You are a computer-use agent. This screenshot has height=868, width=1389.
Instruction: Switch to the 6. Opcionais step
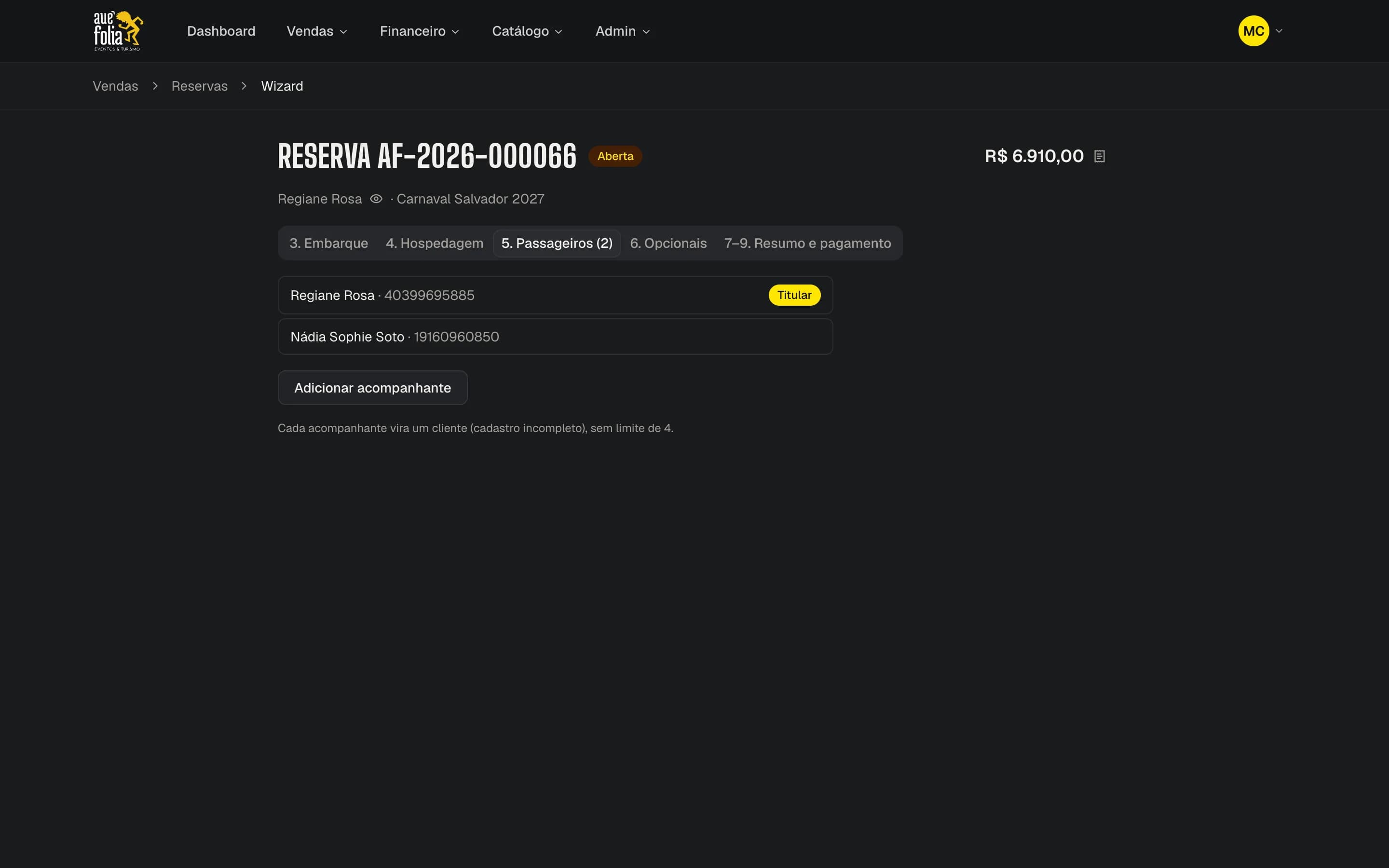[x=668, y=244]
